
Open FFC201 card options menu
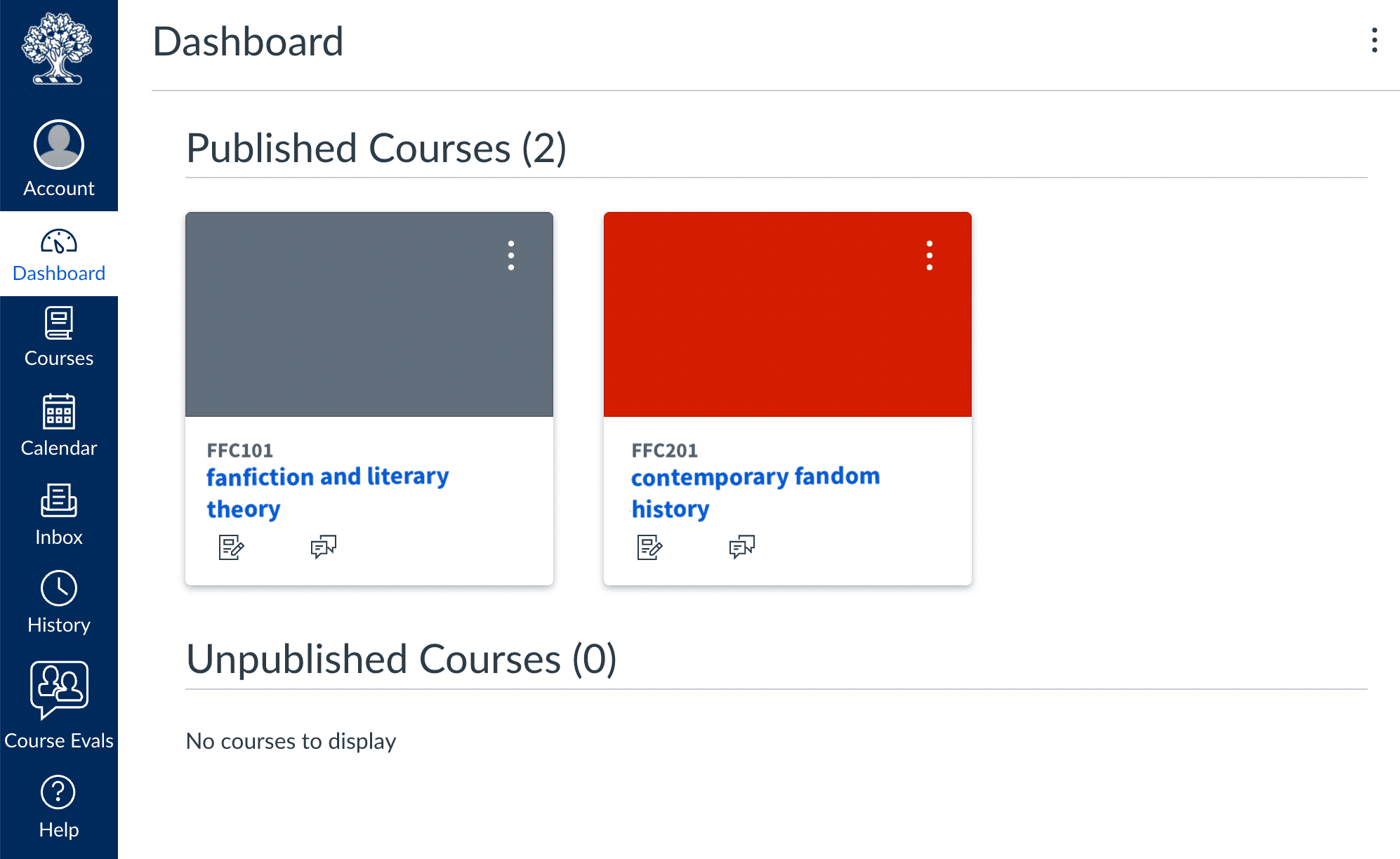[930, 255]
